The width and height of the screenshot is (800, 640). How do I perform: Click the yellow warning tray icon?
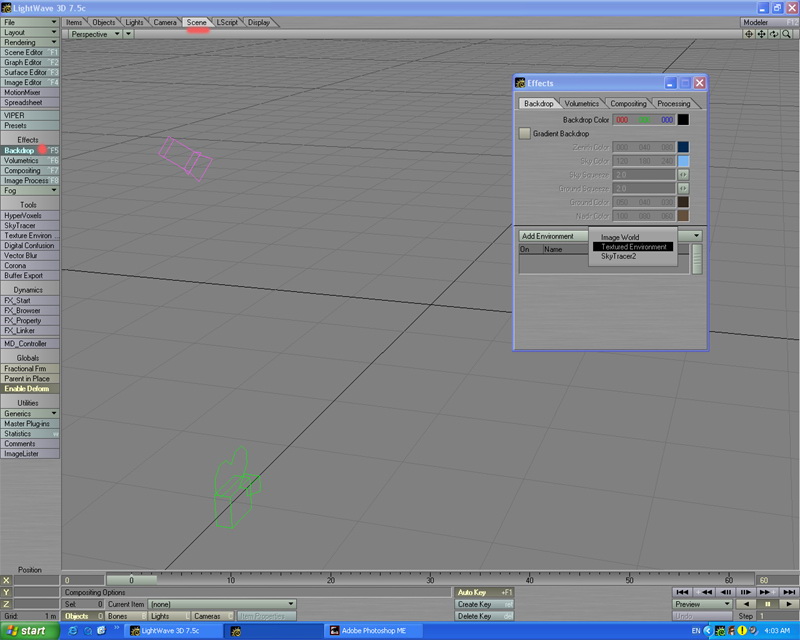pyautogui.click(x=741, y=631)
